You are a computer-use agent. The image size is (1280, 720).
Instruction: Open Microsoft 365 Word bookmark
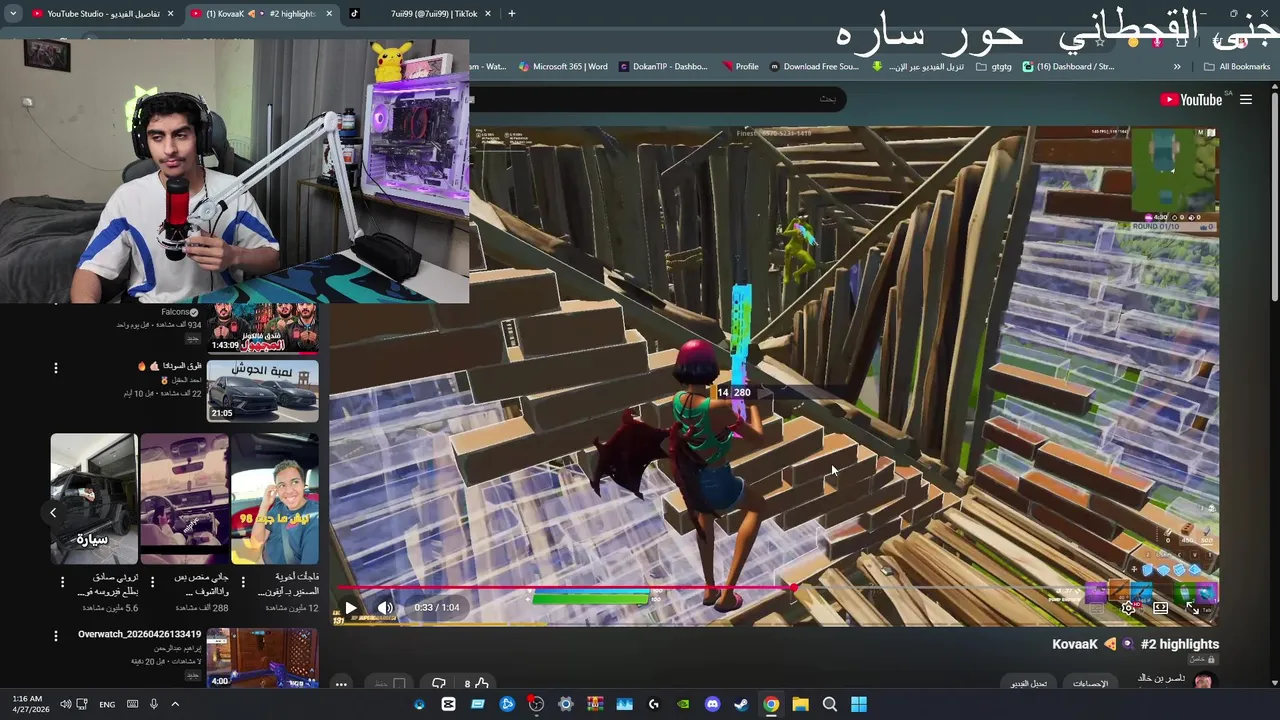pyautogui.click(x=562, y=67)
